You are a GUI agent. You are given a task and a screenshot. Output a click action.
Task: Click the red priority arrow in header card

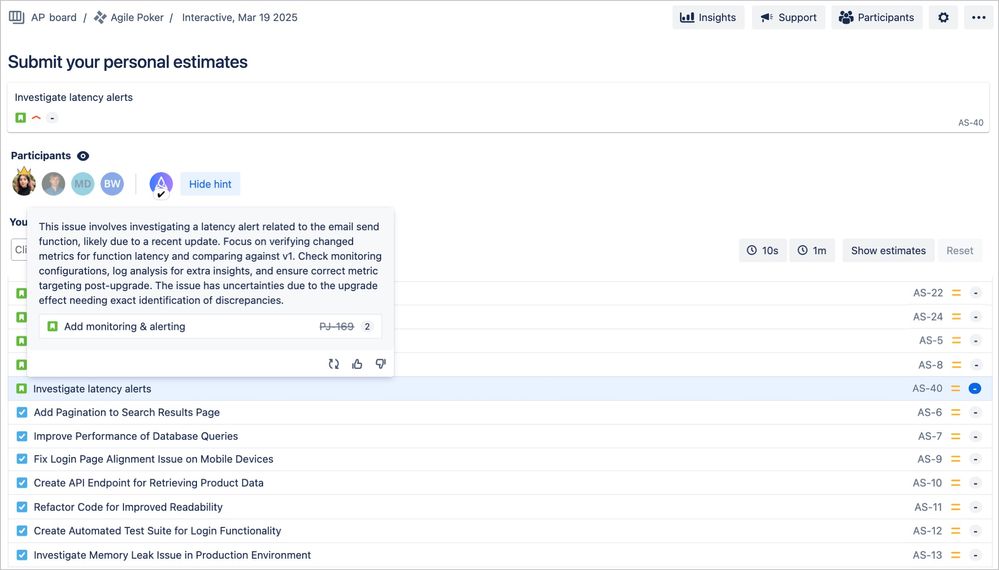pyautogui.click(x=36, y=118)
